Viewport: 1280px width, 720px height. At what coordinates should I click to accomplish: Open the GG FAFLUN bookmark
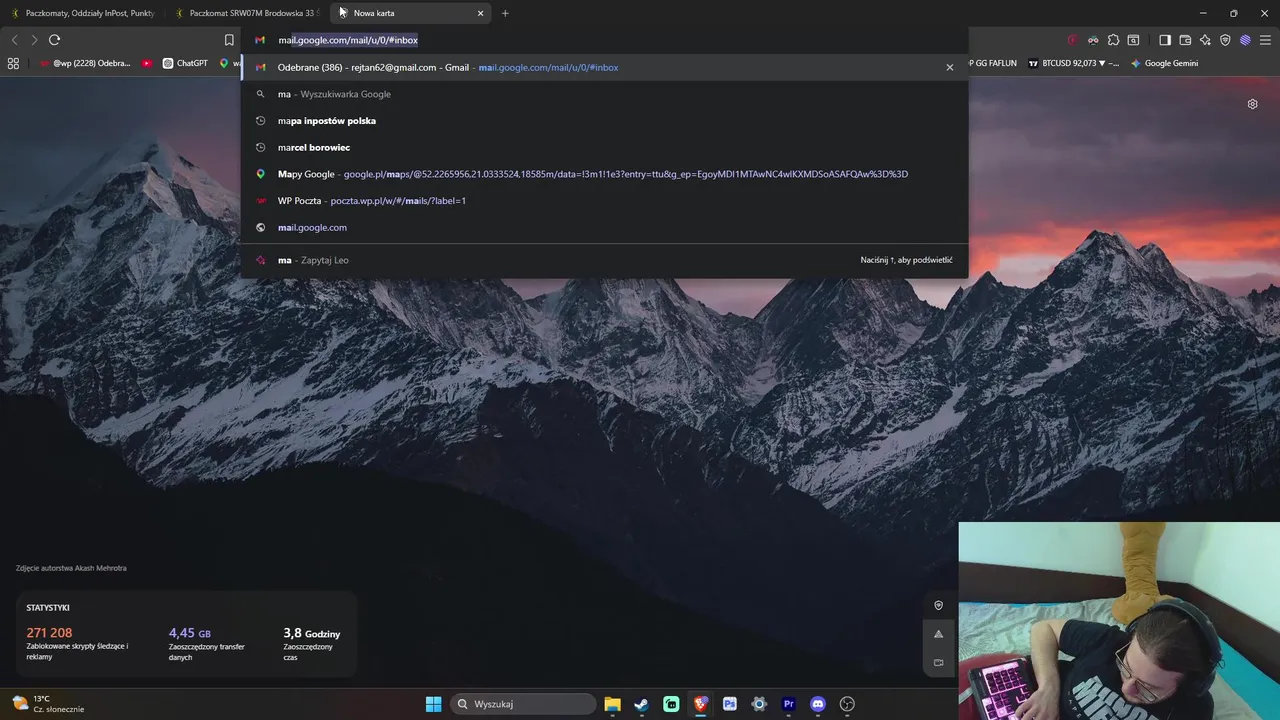pos(993,63)
